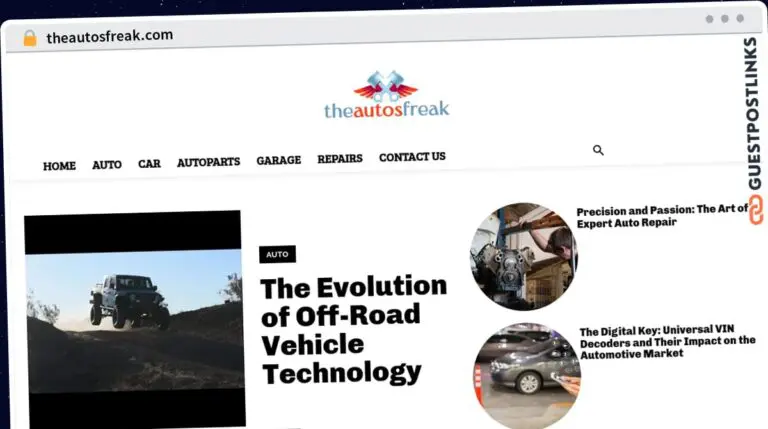Click the orange chain-link Guestpostlinks icon
The width and height of the screenshot is (768, 429).
[x=756, y=210]
